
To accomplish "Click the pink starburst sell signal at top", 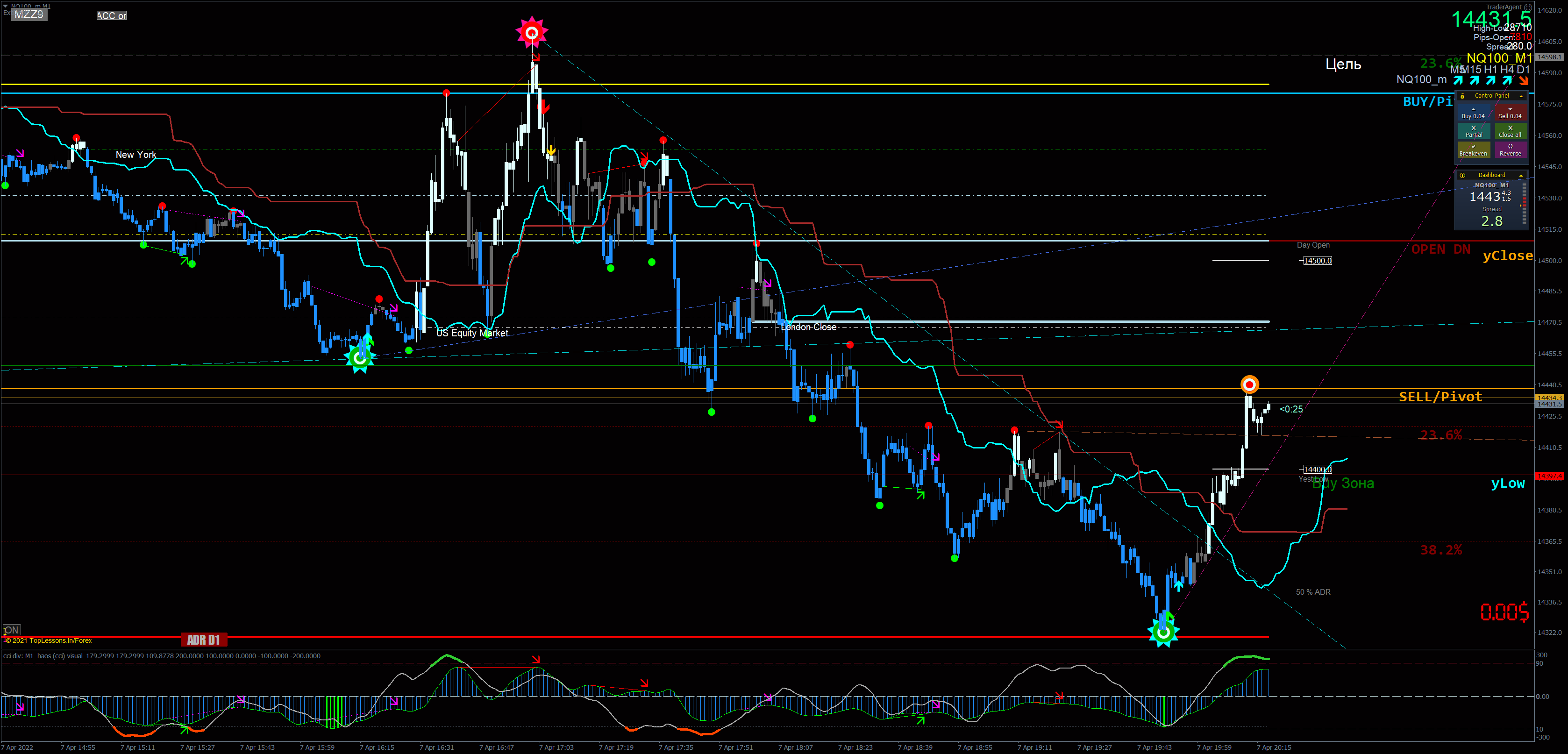I will 531,32.
